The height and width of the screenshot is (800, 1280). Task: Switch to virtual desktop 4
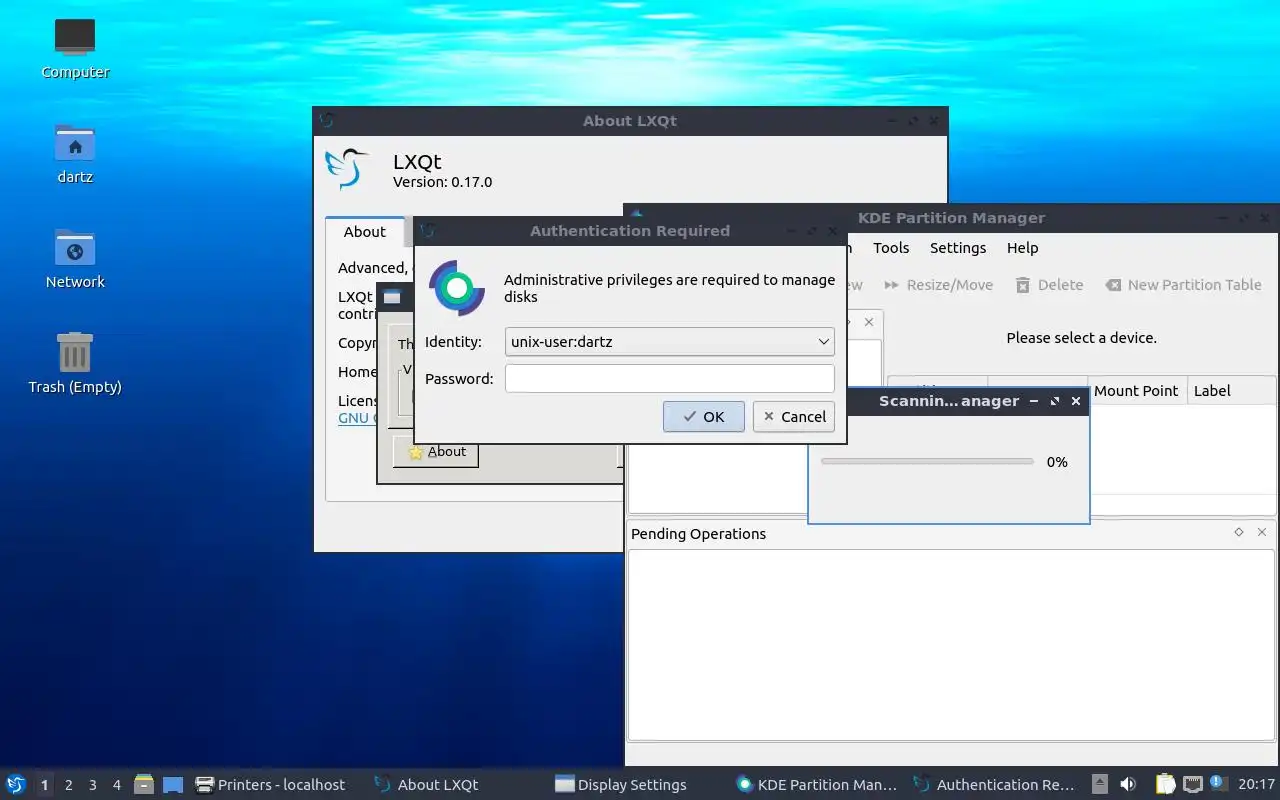[x=117, y=785]
